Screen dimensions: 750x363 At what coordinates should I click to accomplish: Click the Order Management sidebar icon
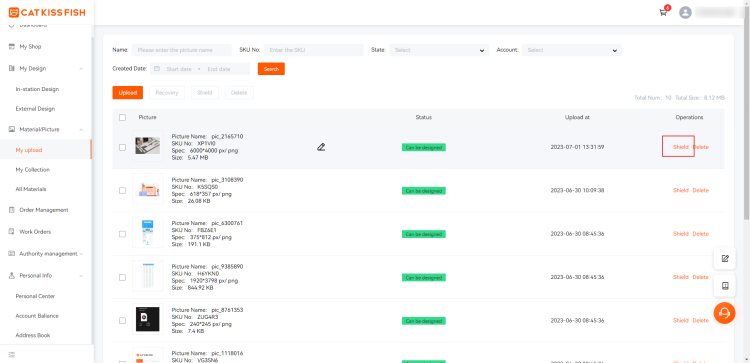tap(12, 210)
